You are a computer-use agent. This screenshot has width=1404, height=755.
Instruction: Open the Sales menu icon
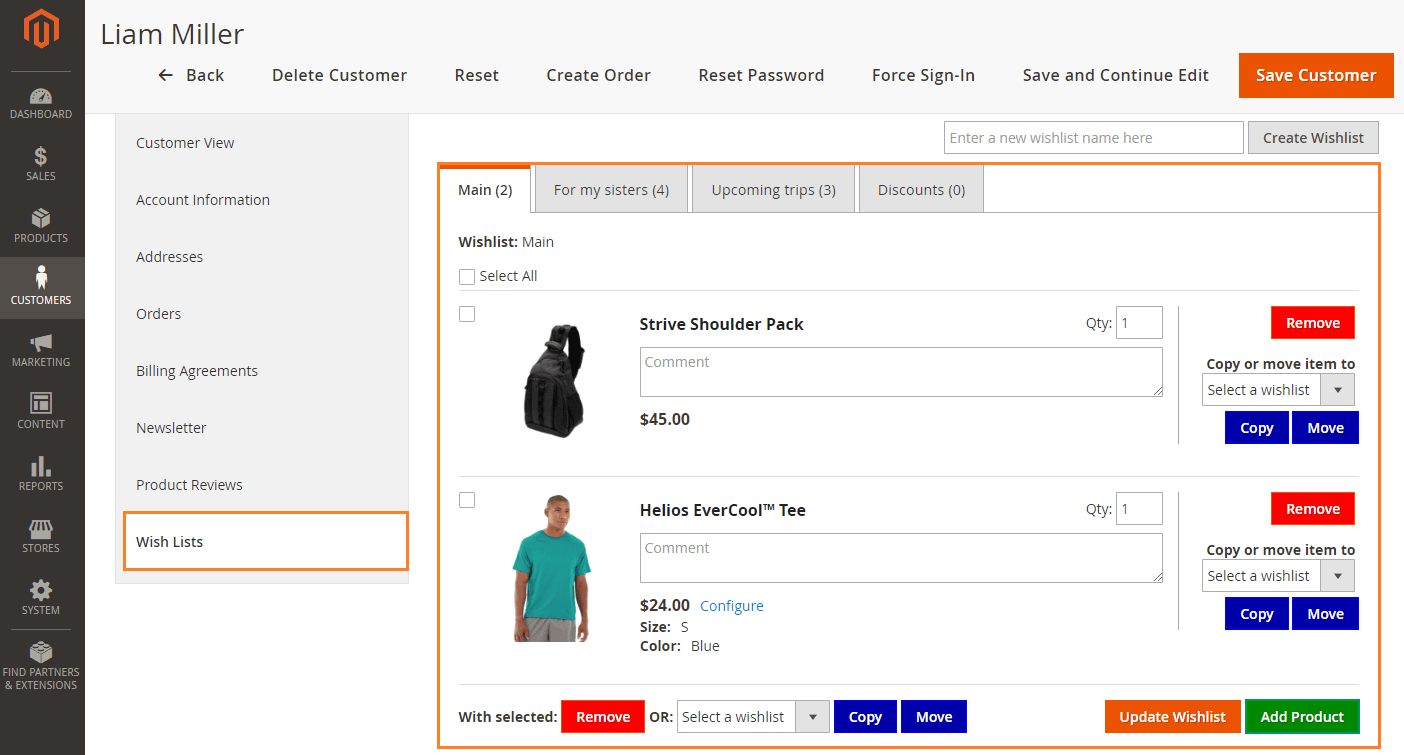click(41, 157)
